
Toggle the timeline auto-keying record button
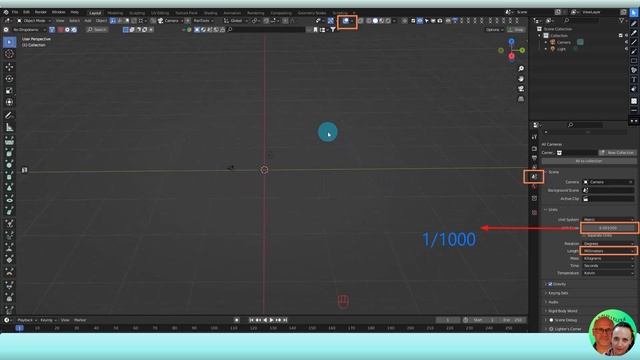[x=237, y=320]
